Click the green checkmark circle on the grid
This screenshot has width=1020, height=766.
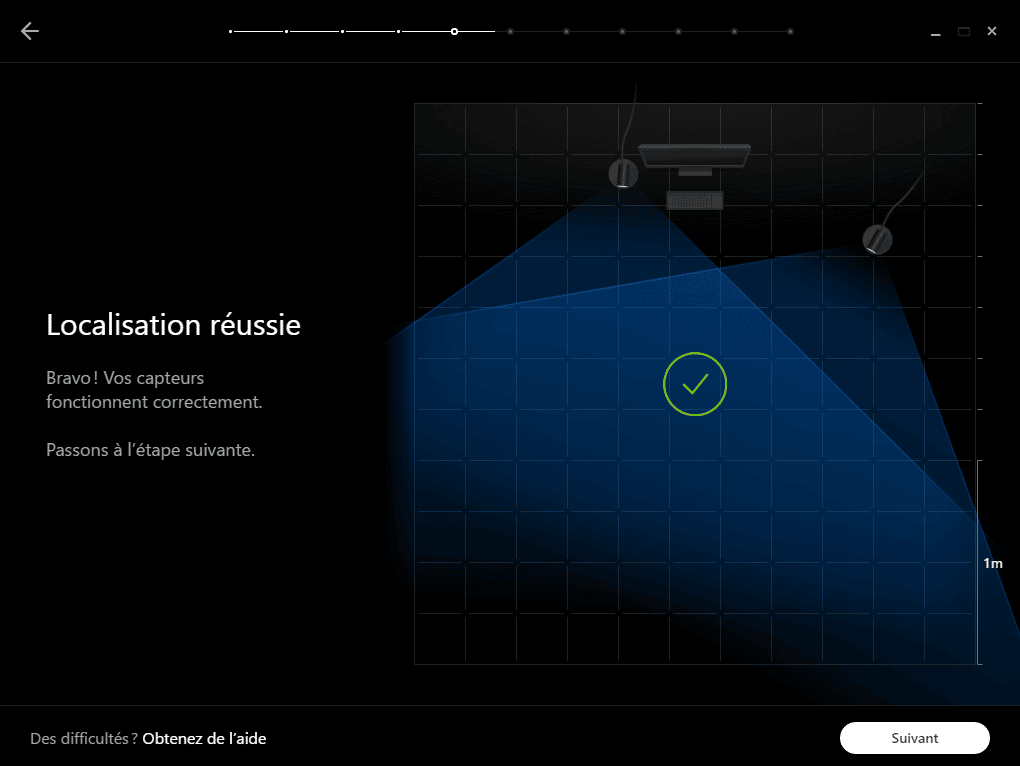tap(695, 384)
